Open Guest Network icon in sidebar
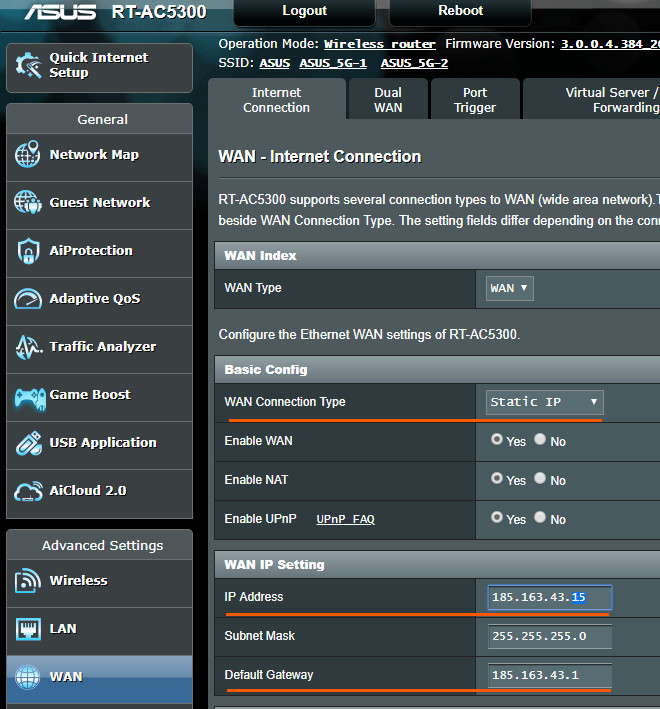The width and height of the screenshot is (660, 709). [x=28, y=203]
